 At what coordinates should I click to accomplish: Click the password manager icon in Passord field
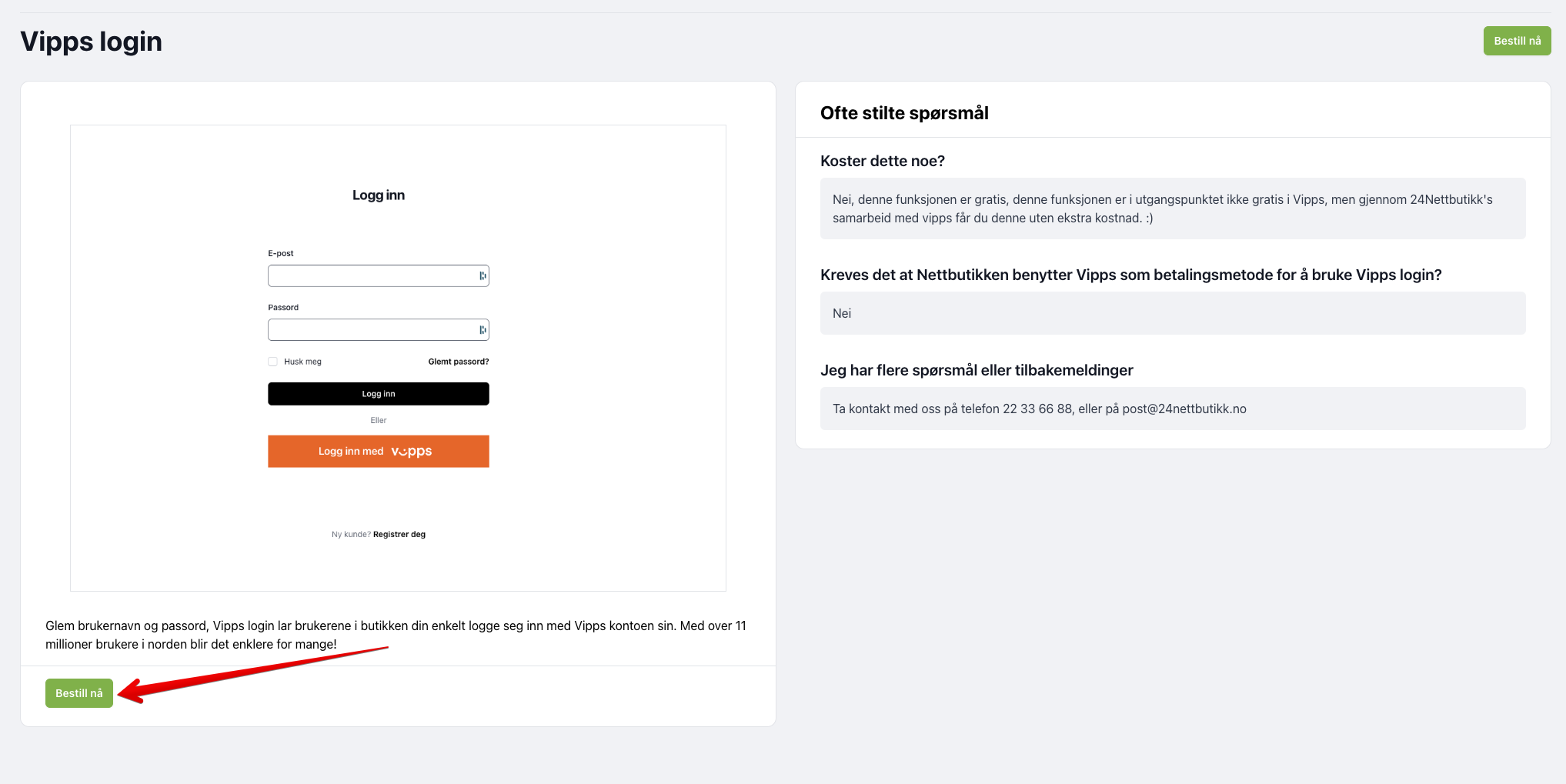pyautogui.click(x=482, y=330)
